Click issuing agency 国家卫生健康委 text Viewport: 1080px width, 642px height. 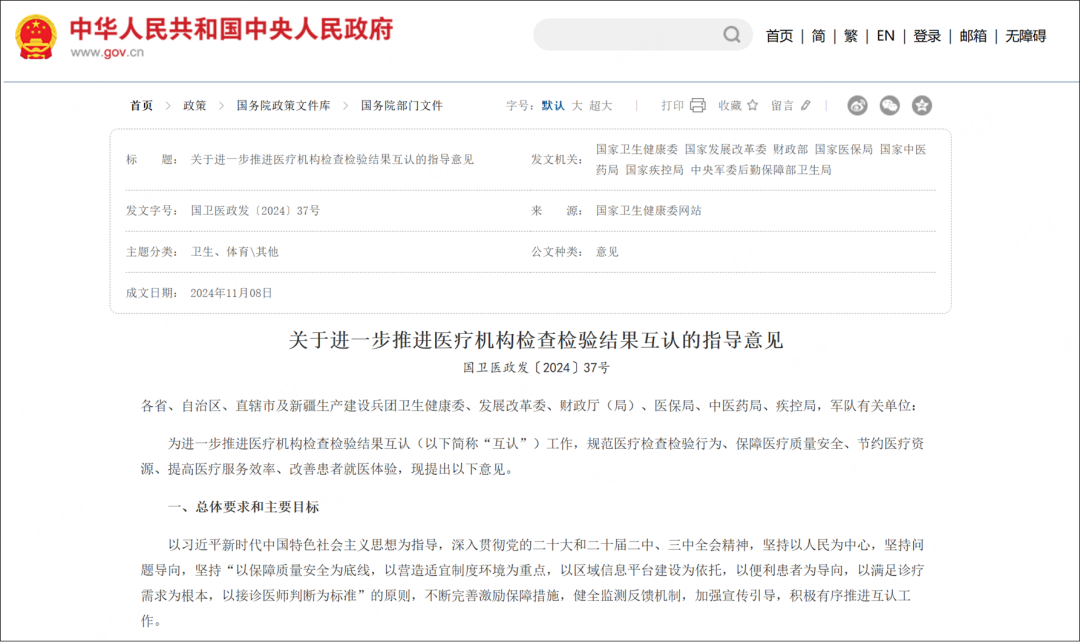click(636, 149)
